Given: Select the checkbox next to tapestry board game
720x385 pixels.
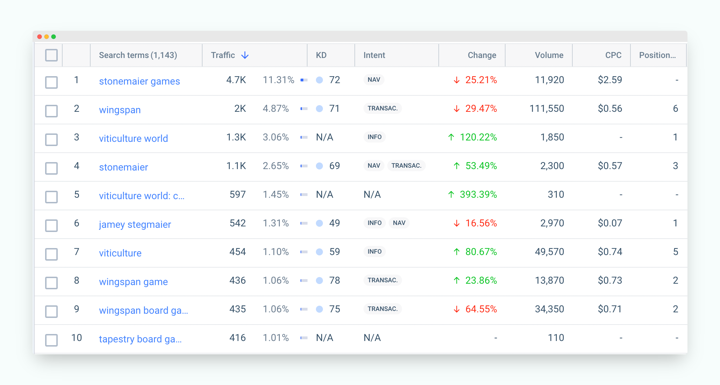Looking at the screenshot, I should [x=51, y=340].
